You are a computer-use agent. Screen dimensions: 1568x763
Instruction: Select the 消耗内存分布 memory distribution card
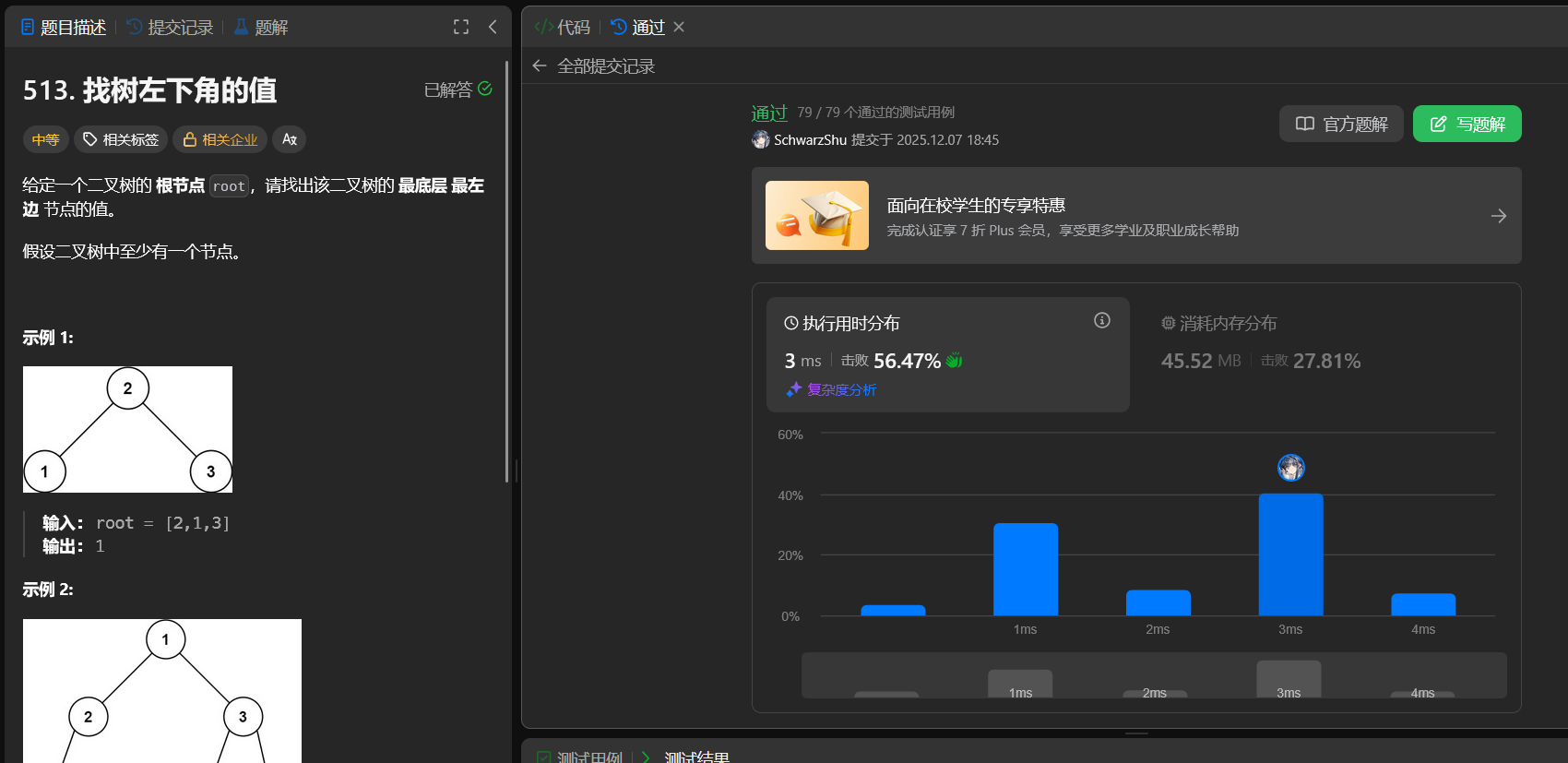tap(1260, 343)
